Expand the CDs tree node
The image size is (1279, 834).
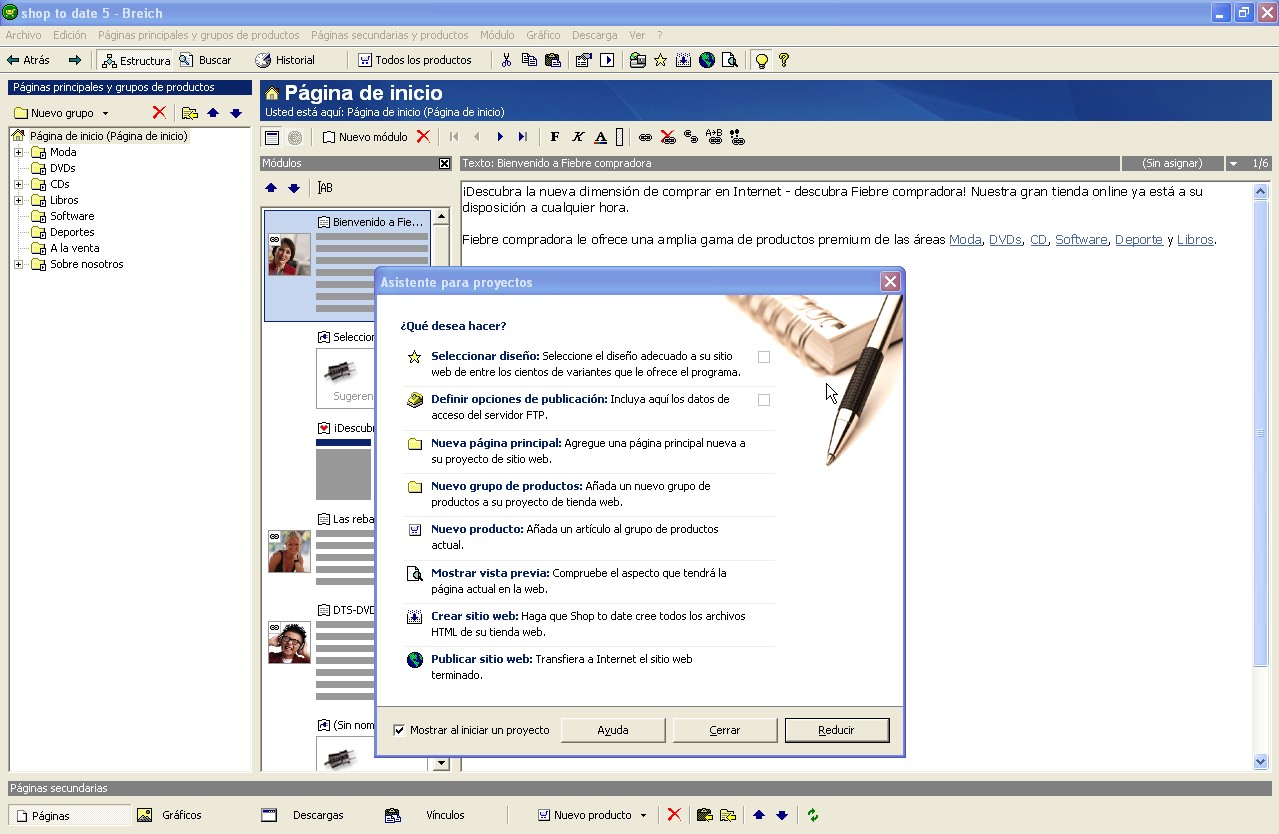(19, 184)
